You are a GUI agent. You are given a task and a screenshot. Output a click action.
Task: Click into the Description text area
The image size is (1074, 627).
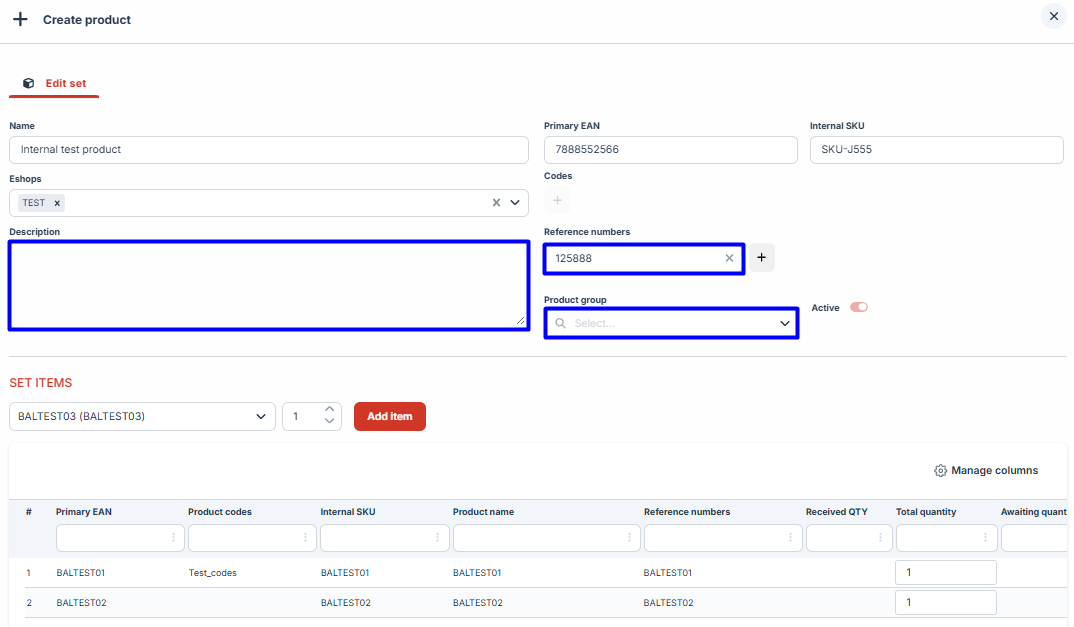[x=268, y=285]
